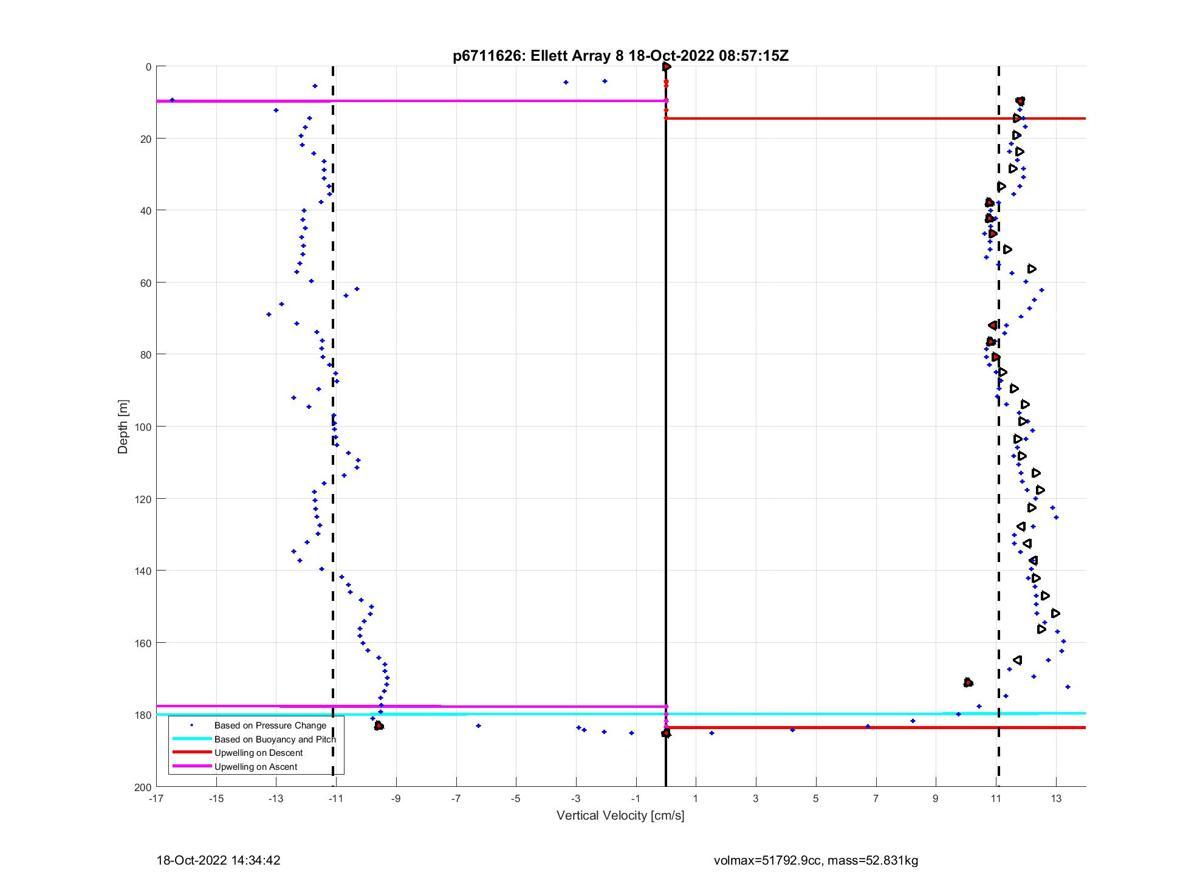Image resolution: width=1200 pixels, height=885 pixels.
Task: Select legend entry Based on Buoyancy and Pitch
Action: (275, 739)
